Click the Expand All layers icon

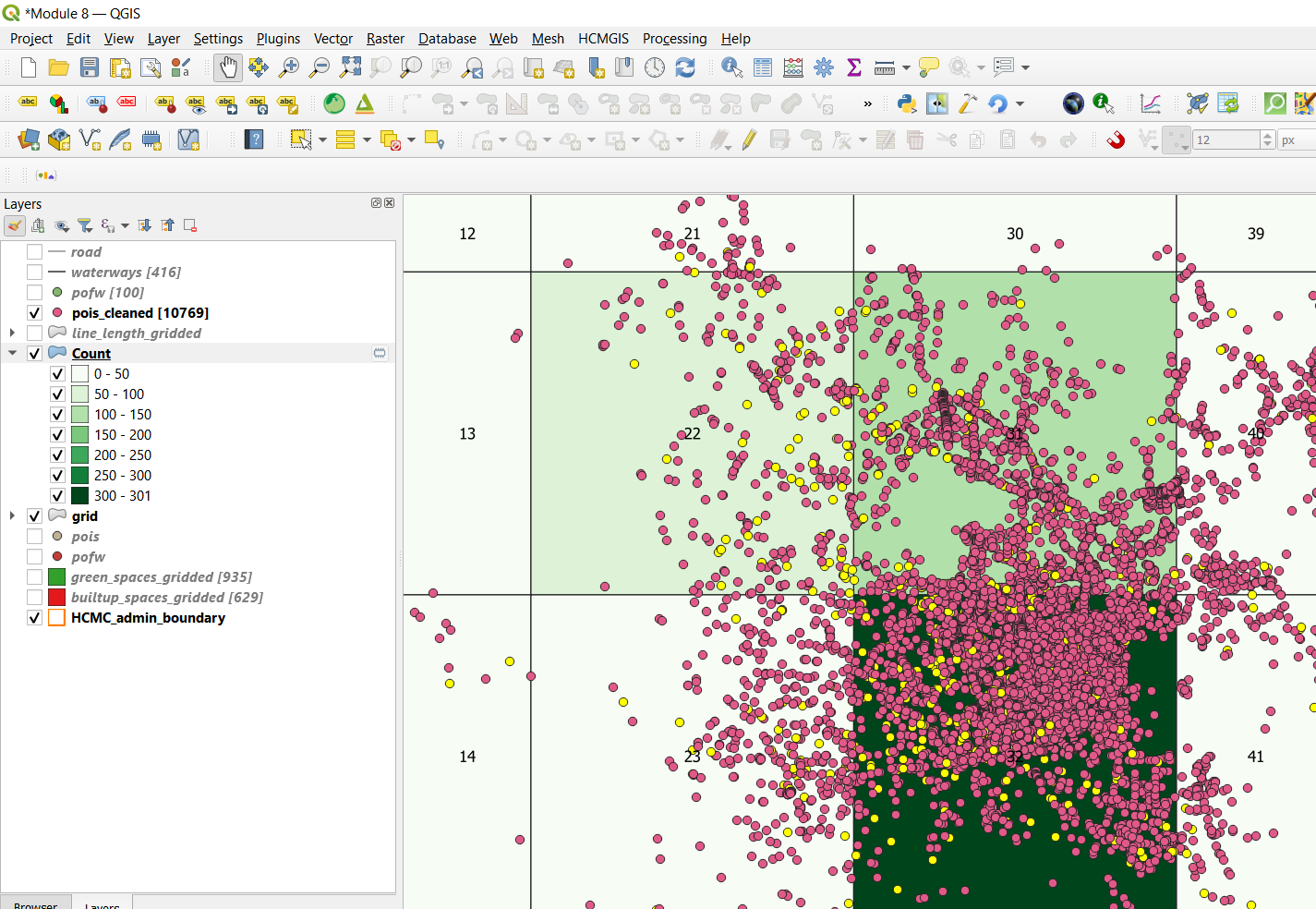145,225
